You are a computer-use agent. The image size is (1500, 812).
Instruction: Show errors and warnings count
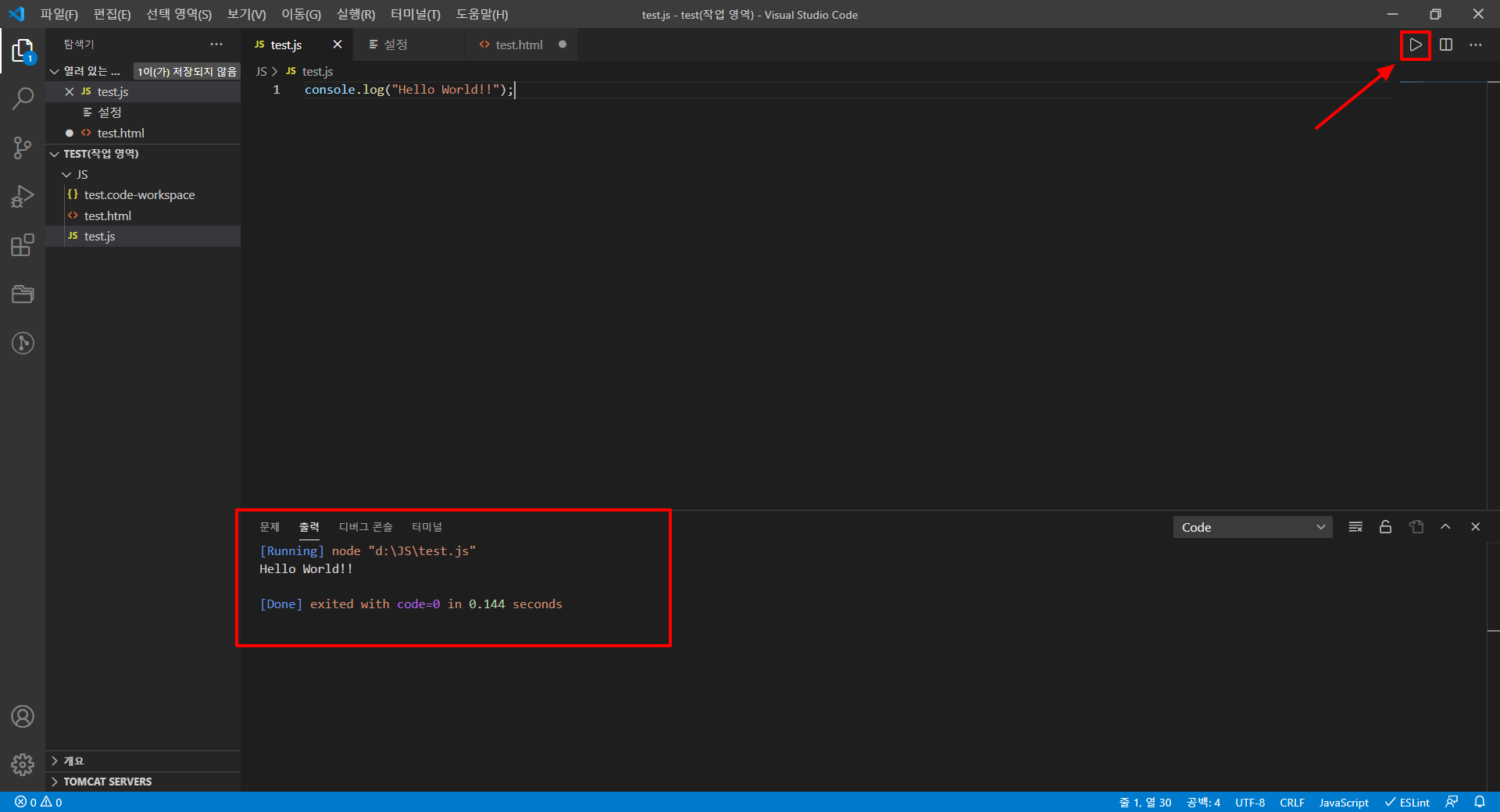pyautogui.click(x=38, y=802)
